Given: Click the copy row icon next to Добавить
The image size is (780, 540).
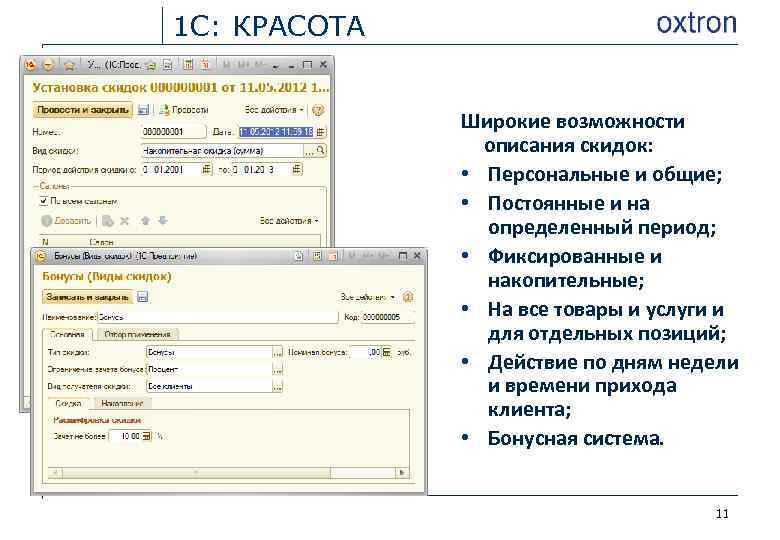Looking at the screenshot, I should coord(107,221).
